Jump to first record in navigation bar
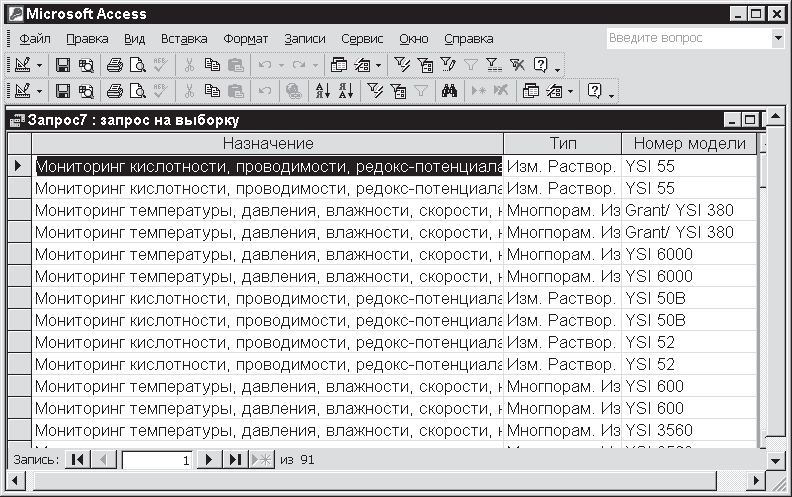The image size is (792, 497). click(x=79, y=460)
